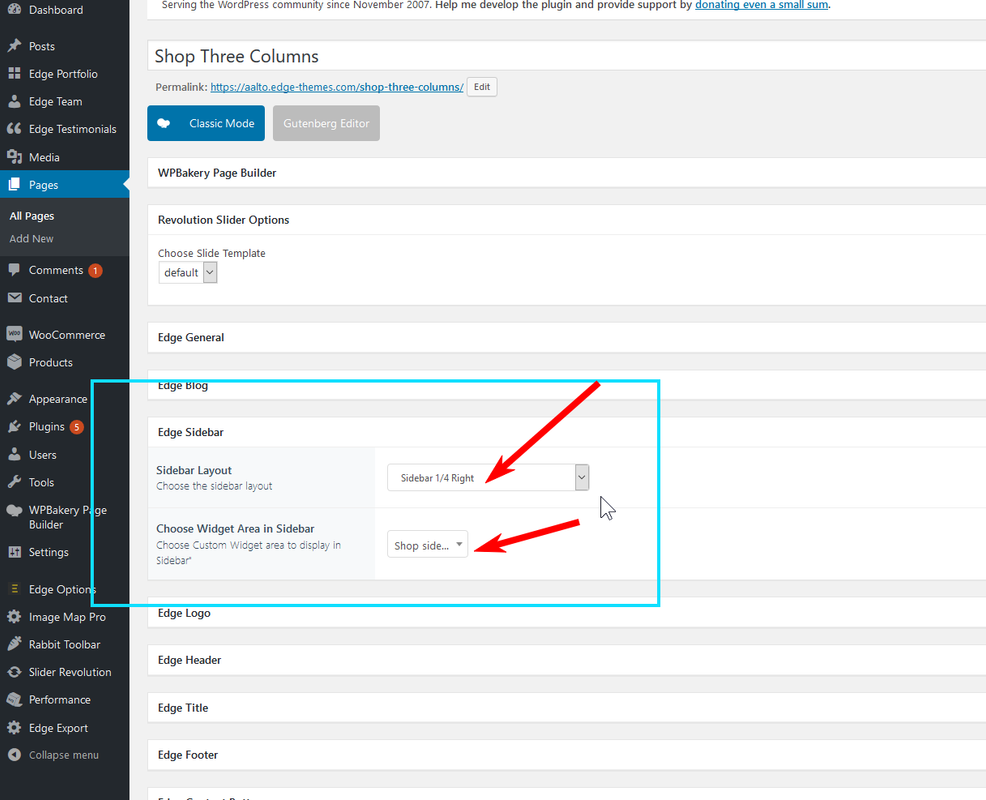Click the Settings sliders icon
986x800 pixels.
pos(14,552)
